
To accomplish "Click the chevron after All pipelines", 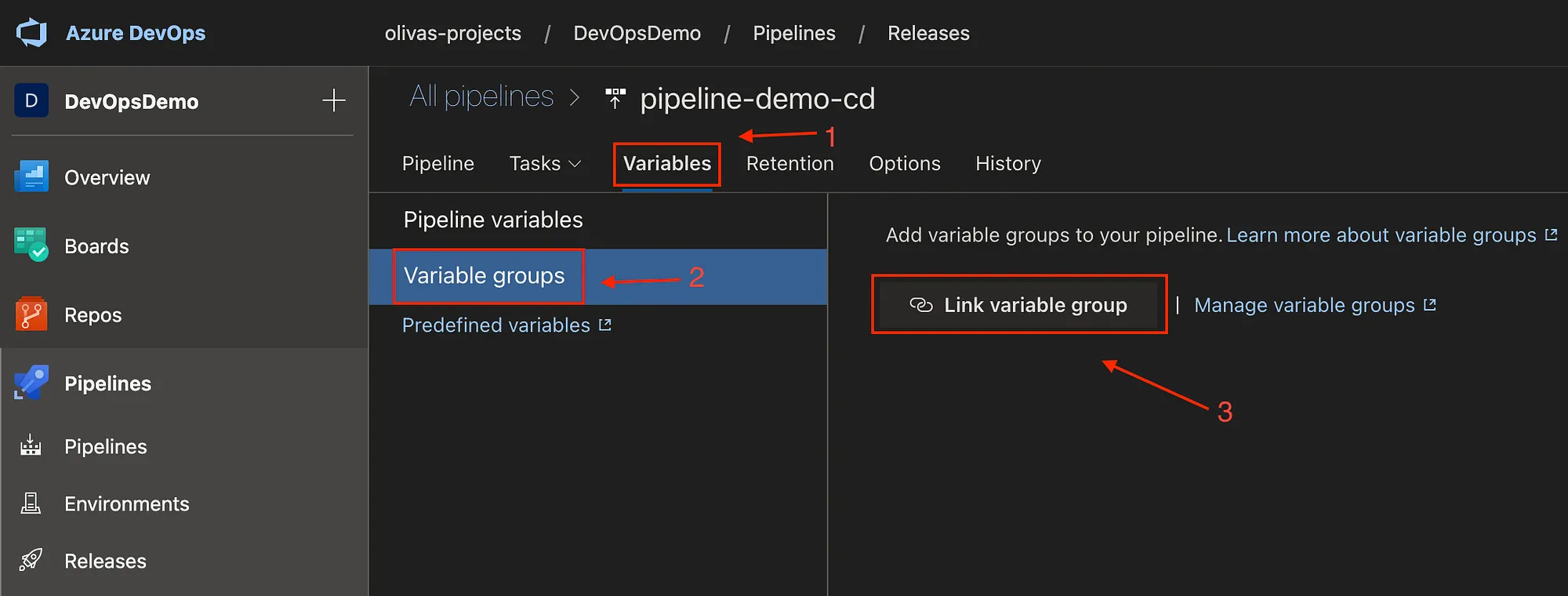I will pos(575,97).
